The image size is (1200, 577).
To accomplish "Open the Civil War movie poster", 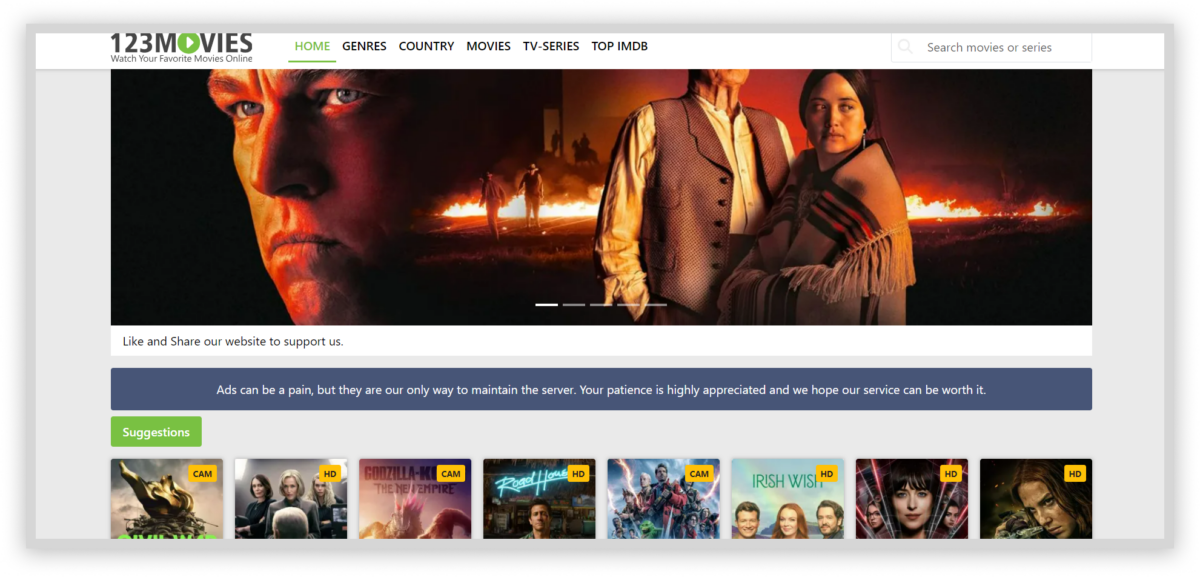I will click(x=167, y=498).
